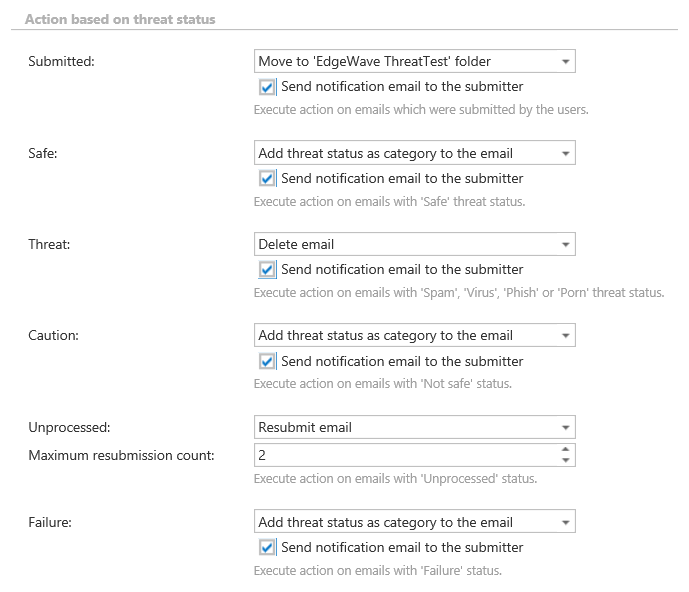The image size is (689, 592).
Task: Click arrow beside 'Move to EdgeWave ThreatTest folder'
Action: 565,62
